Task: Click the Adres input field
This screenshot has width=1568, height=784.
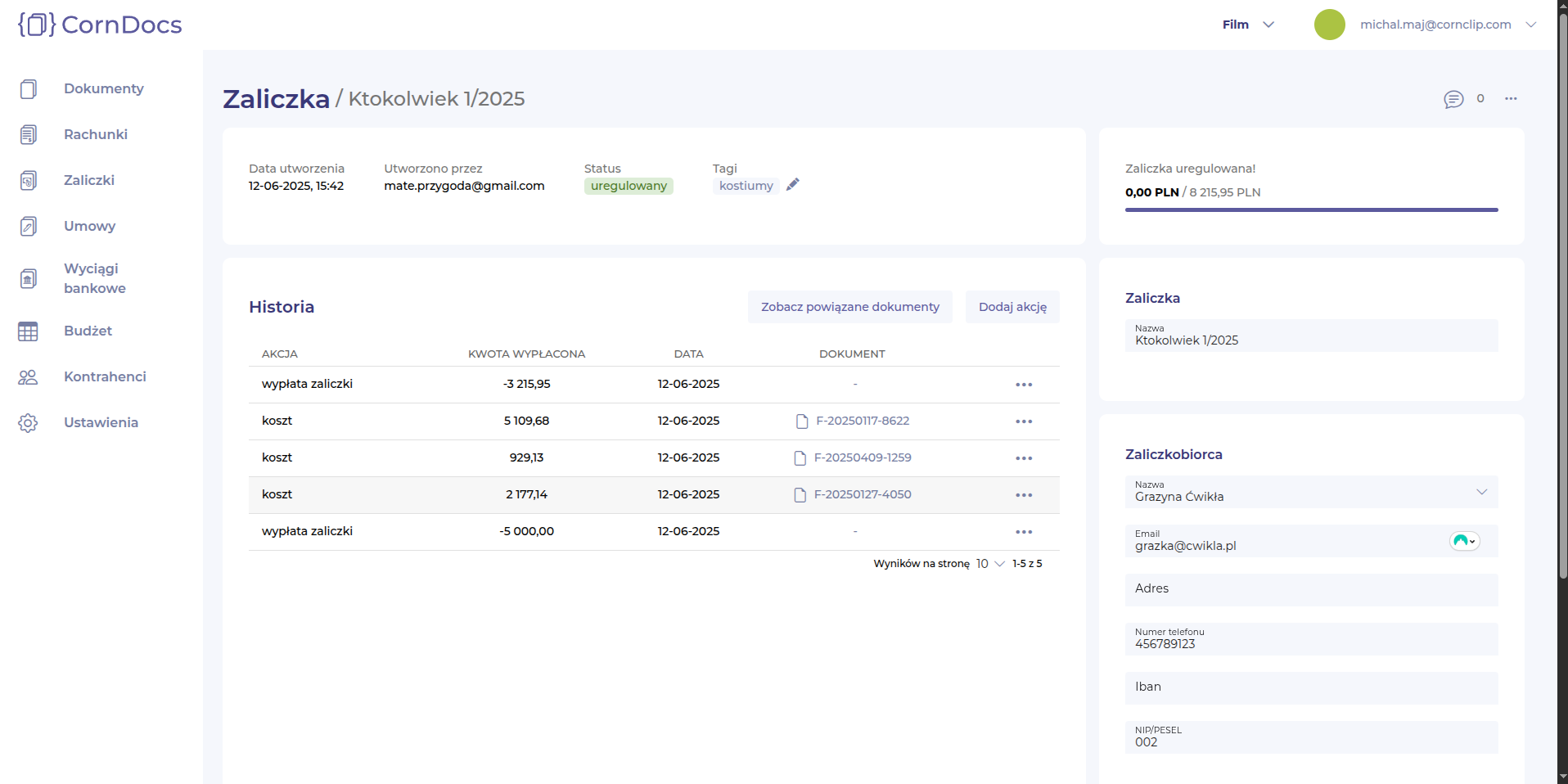Action: 1311,590
